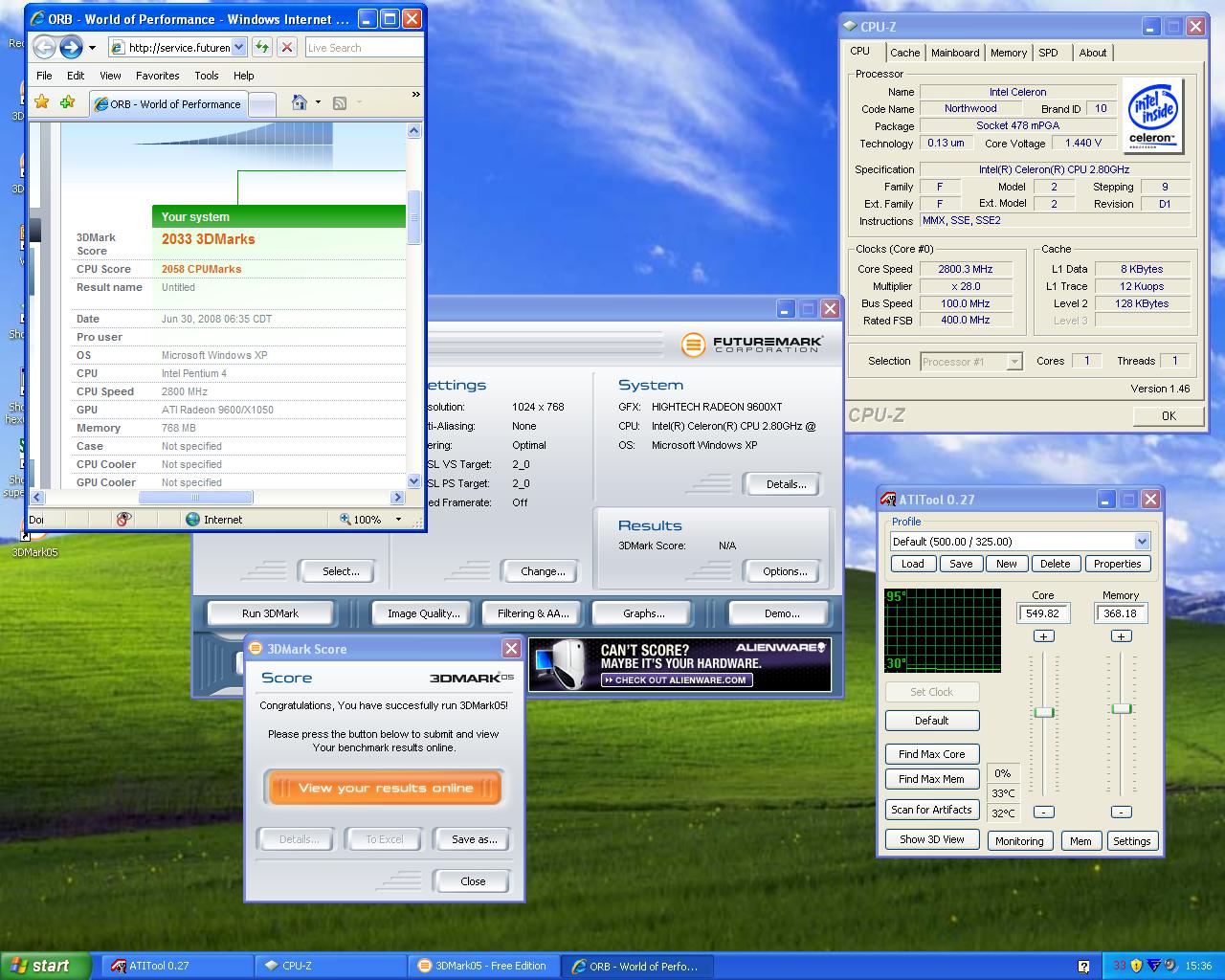This screenshot has height=980, width=1225.
Task: Open the File menu in Internet Explorer
Action: (x=44, y=76)
